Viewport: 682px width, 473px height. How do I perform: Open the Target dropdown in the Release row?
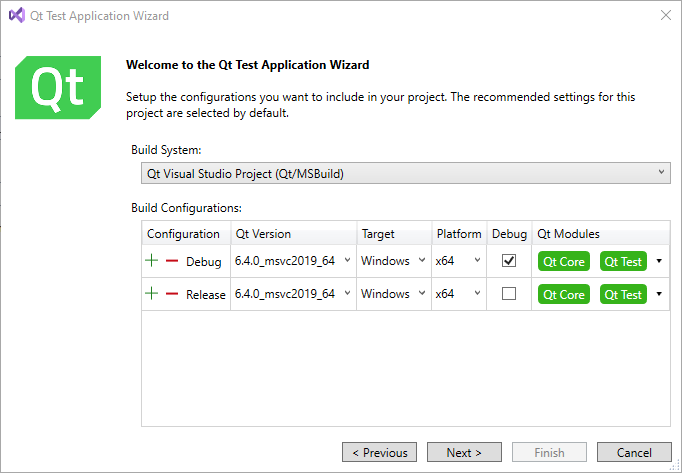pos(394,294)
